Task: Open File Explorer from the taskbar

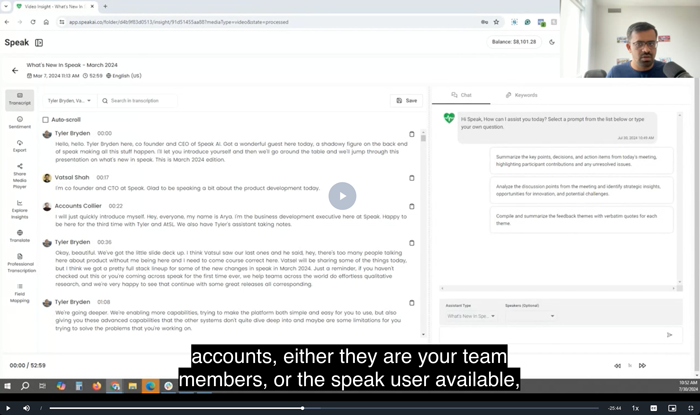Action: [x=133, y=386]
